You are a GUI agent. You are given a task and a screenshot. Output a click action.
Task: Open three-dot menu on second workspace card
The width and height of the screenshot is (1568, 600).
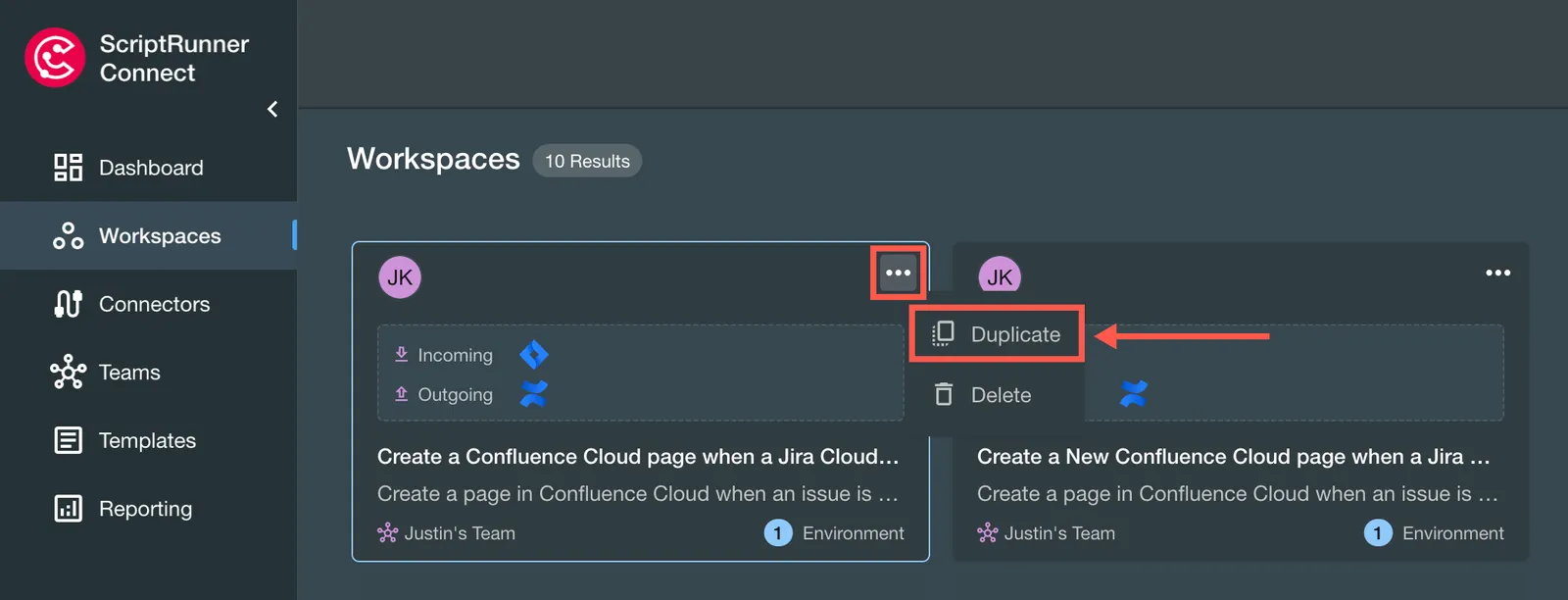[1497, 273]
